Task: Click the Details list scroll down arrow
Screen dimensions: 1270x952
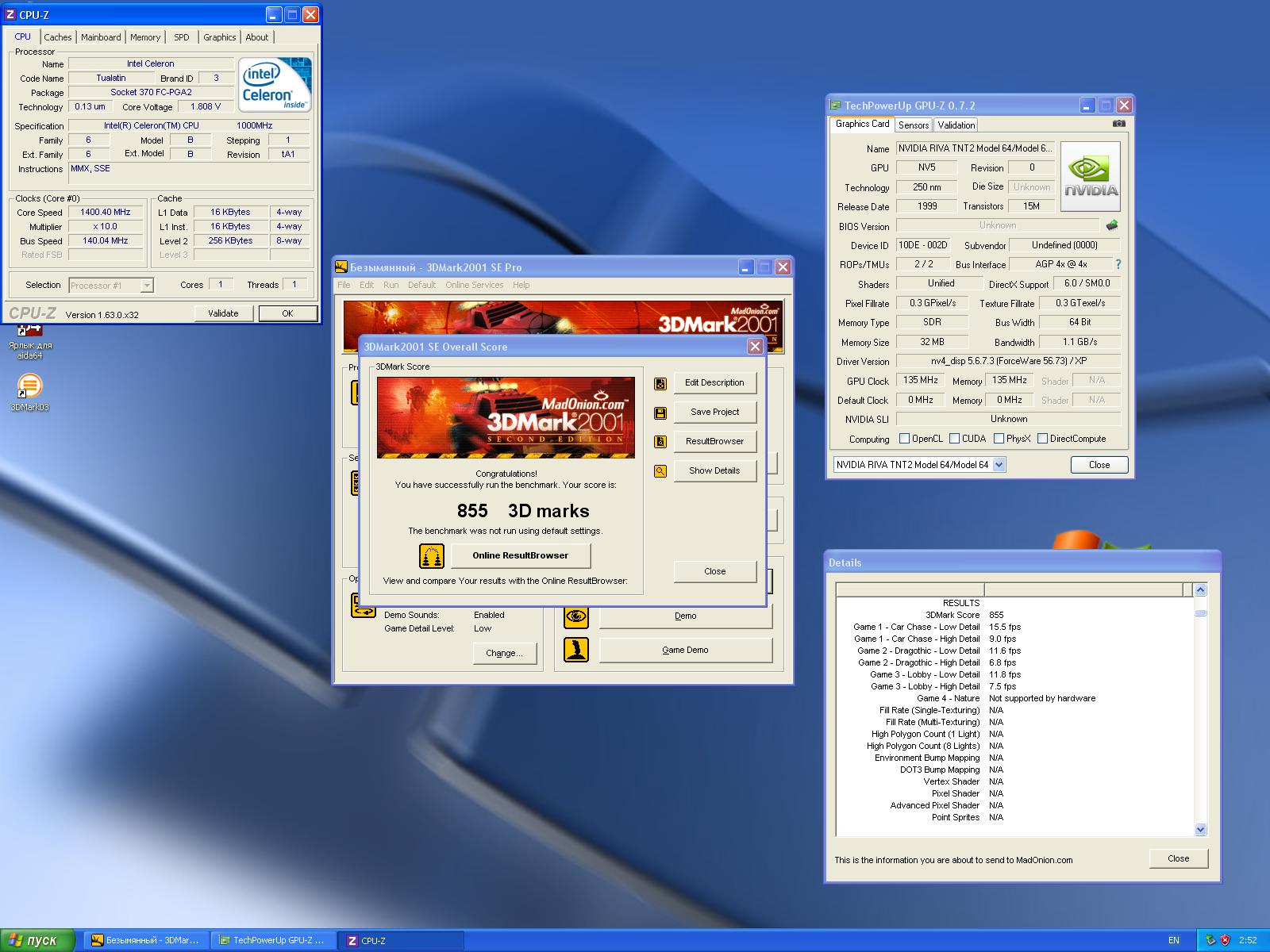Action: point(1199,829)
